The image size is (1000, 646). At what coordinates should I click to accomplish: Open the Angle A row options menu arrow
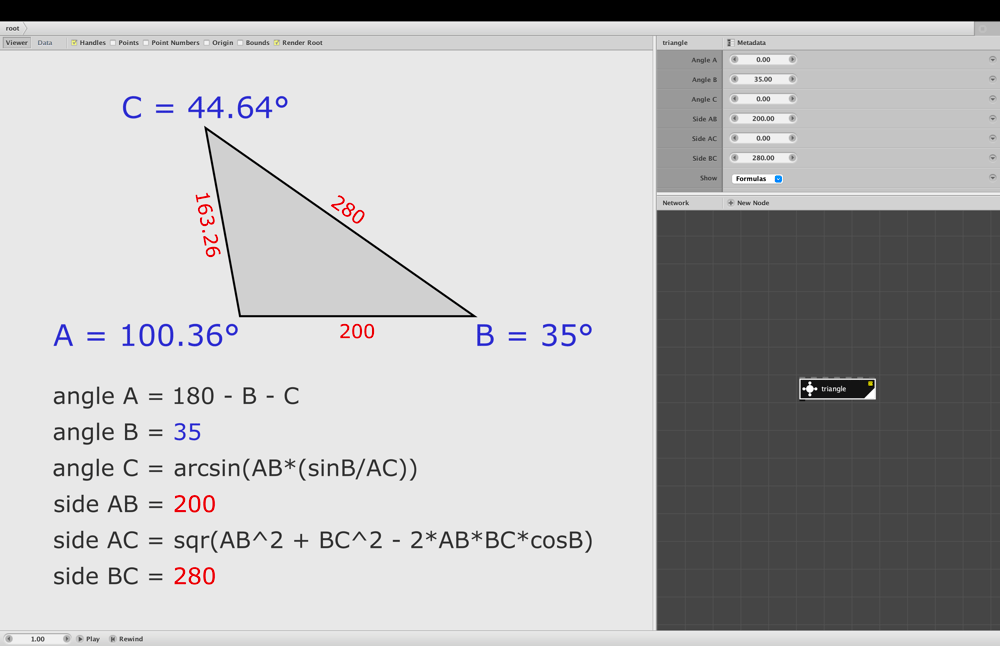pos(992,59)
